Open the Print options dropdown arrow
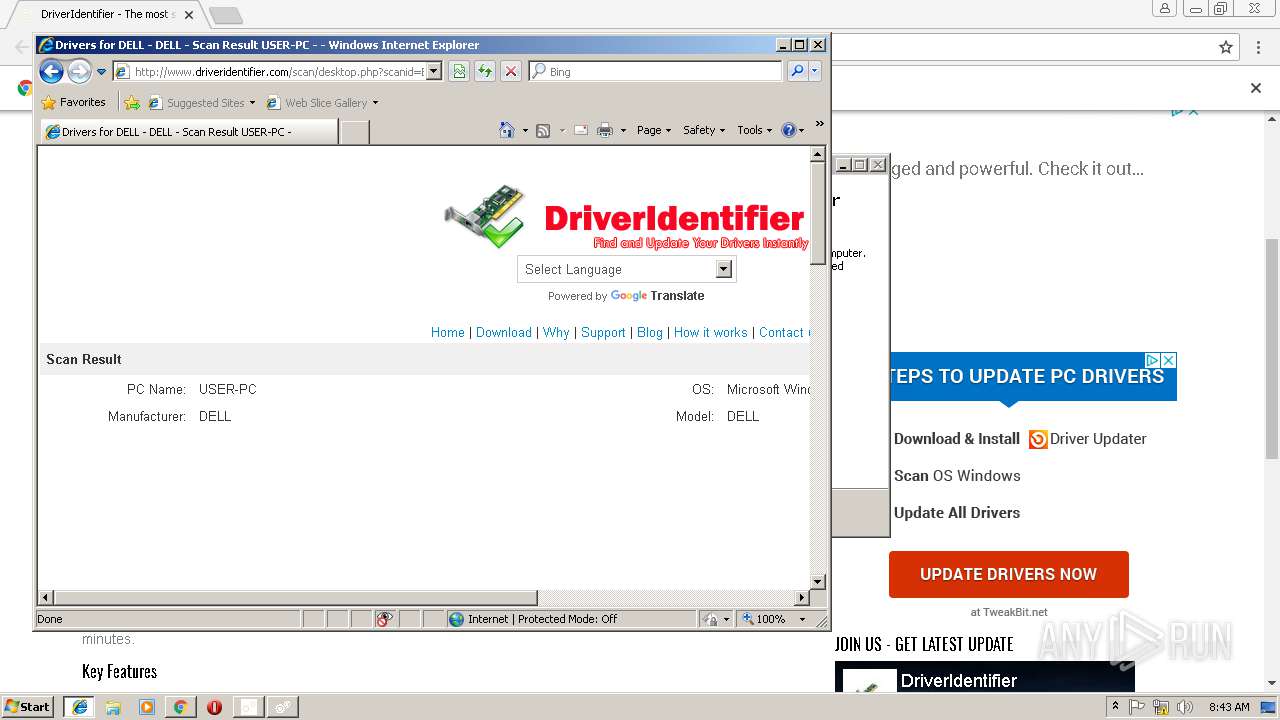This screenshot has height=720, width=1280. coord(623,130)
